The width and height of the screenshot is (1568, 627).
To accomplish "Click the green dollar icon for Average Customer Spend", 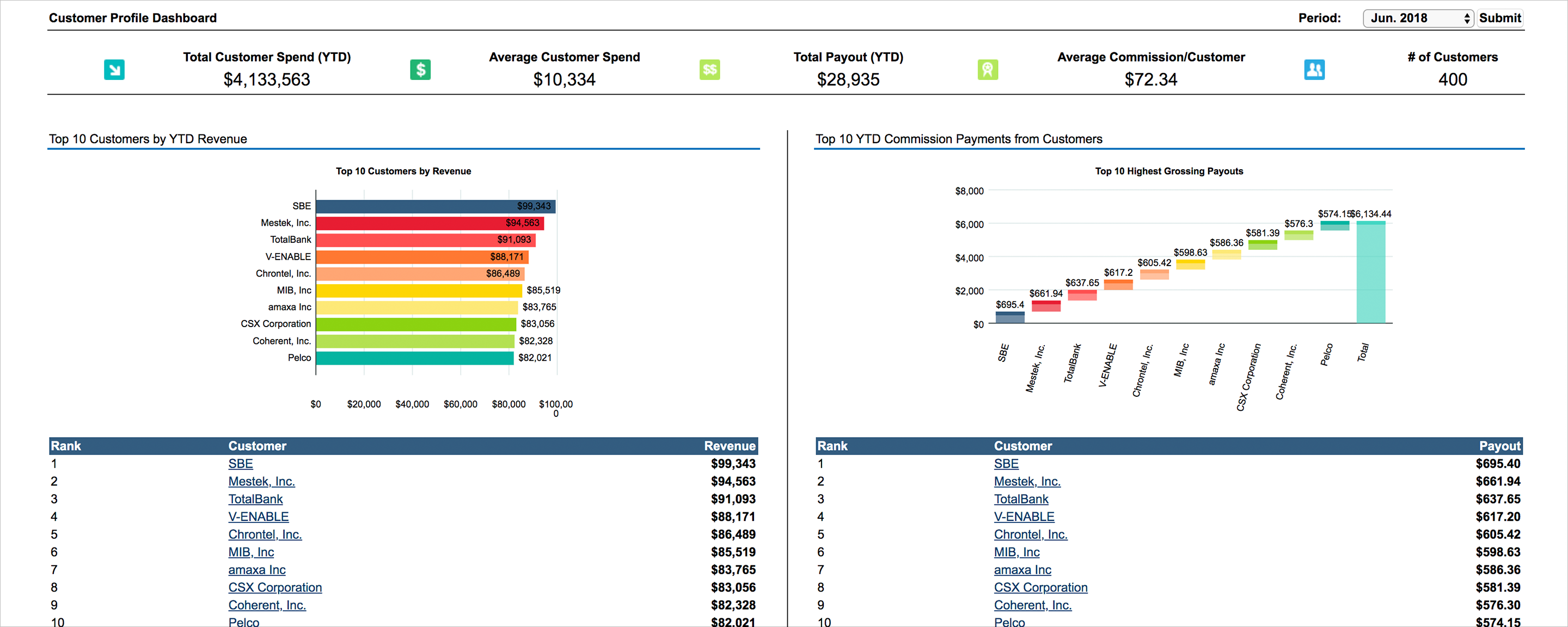I will (x=420, y=70).
